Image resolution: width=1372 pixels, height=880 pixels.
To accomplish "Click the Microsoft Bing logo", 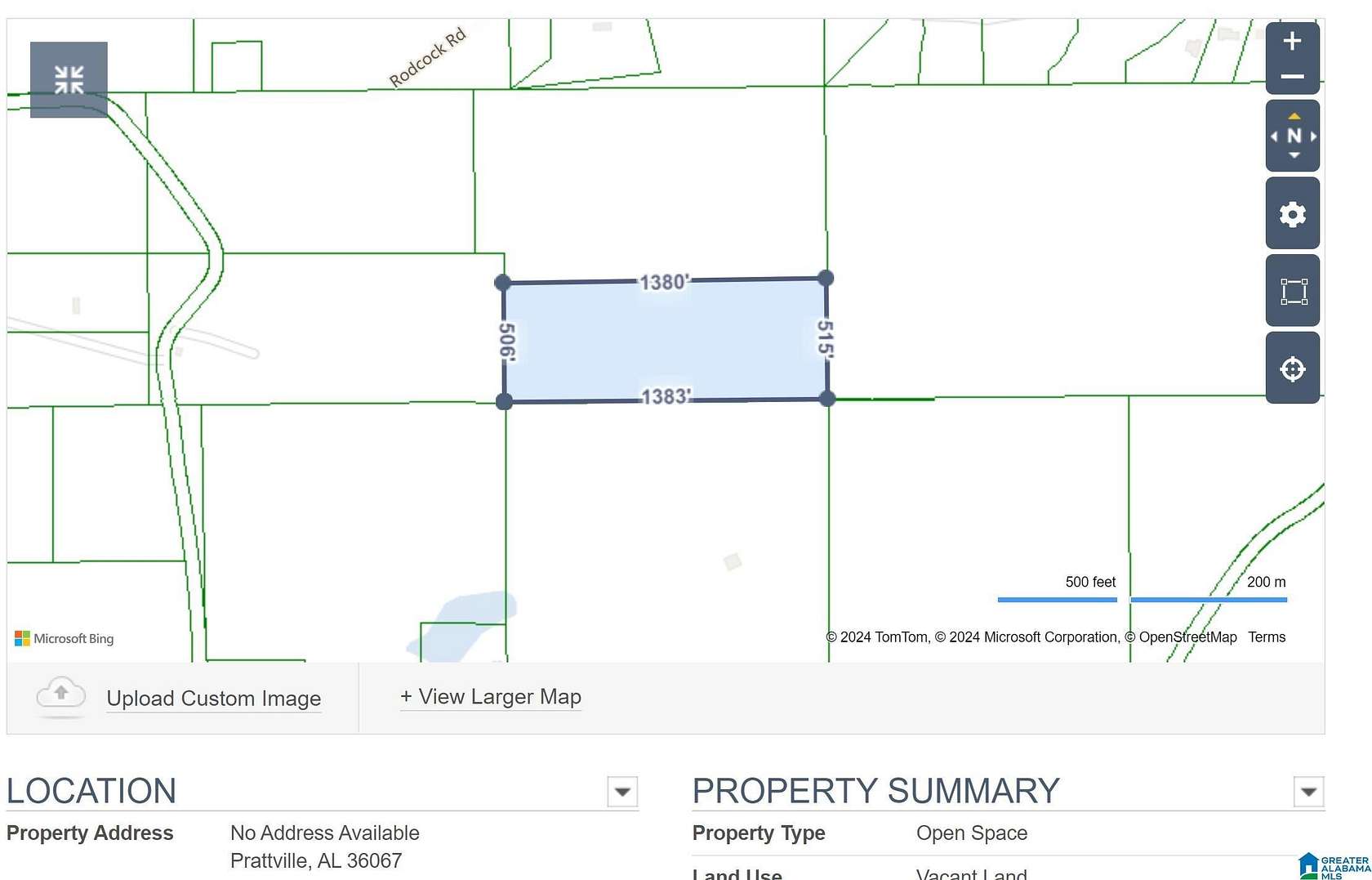I will 65,639.
